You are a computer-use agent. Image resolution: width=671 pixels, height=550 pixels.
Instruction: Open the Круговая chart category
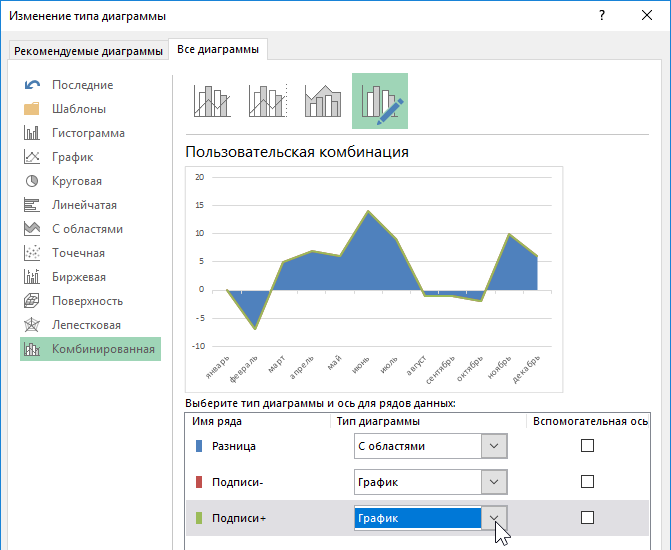click(x=76, y=181)
